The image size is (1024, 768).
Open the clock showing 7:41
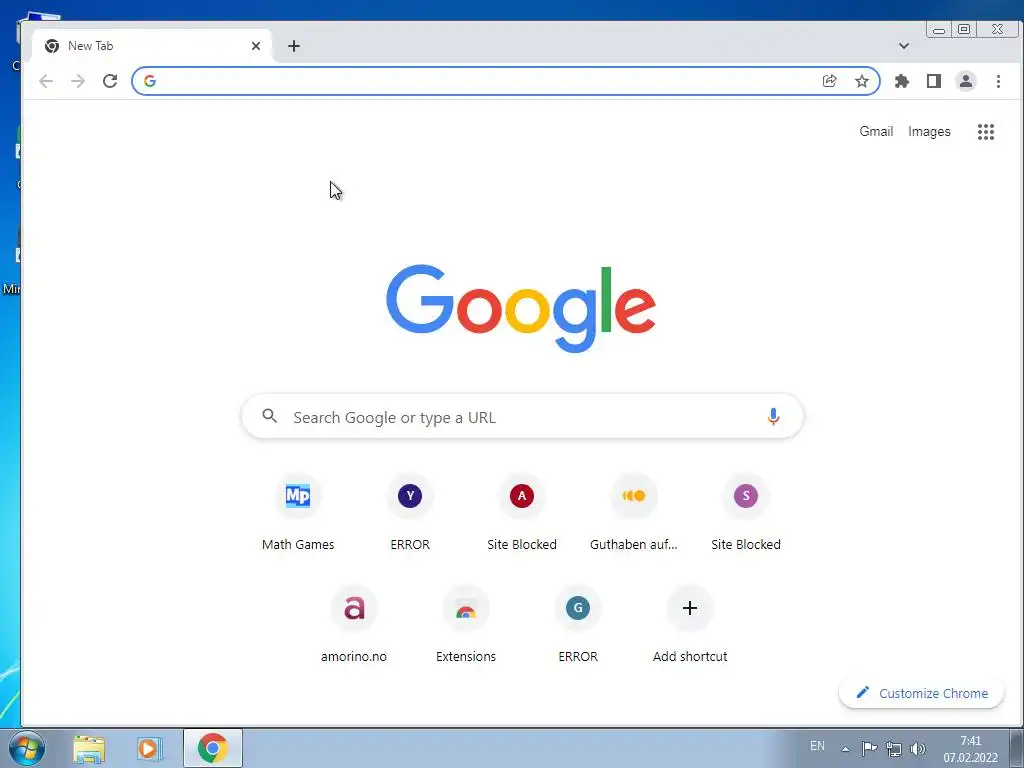tap(970, 749)
